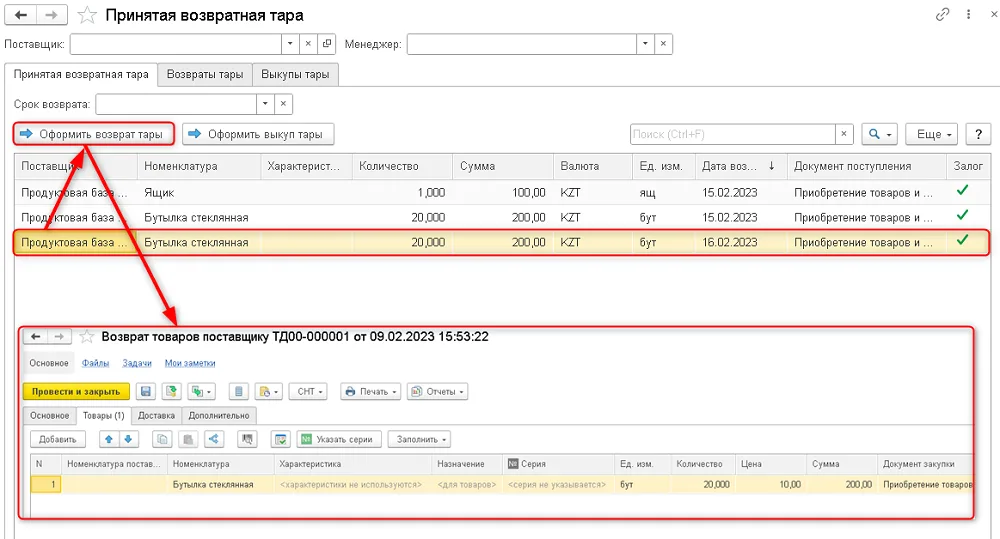Image resolution: width=1000 pixels, height=539 pixels.
Task: Click the yellow Провести и закрыть button
Action: tap(76, 392)
